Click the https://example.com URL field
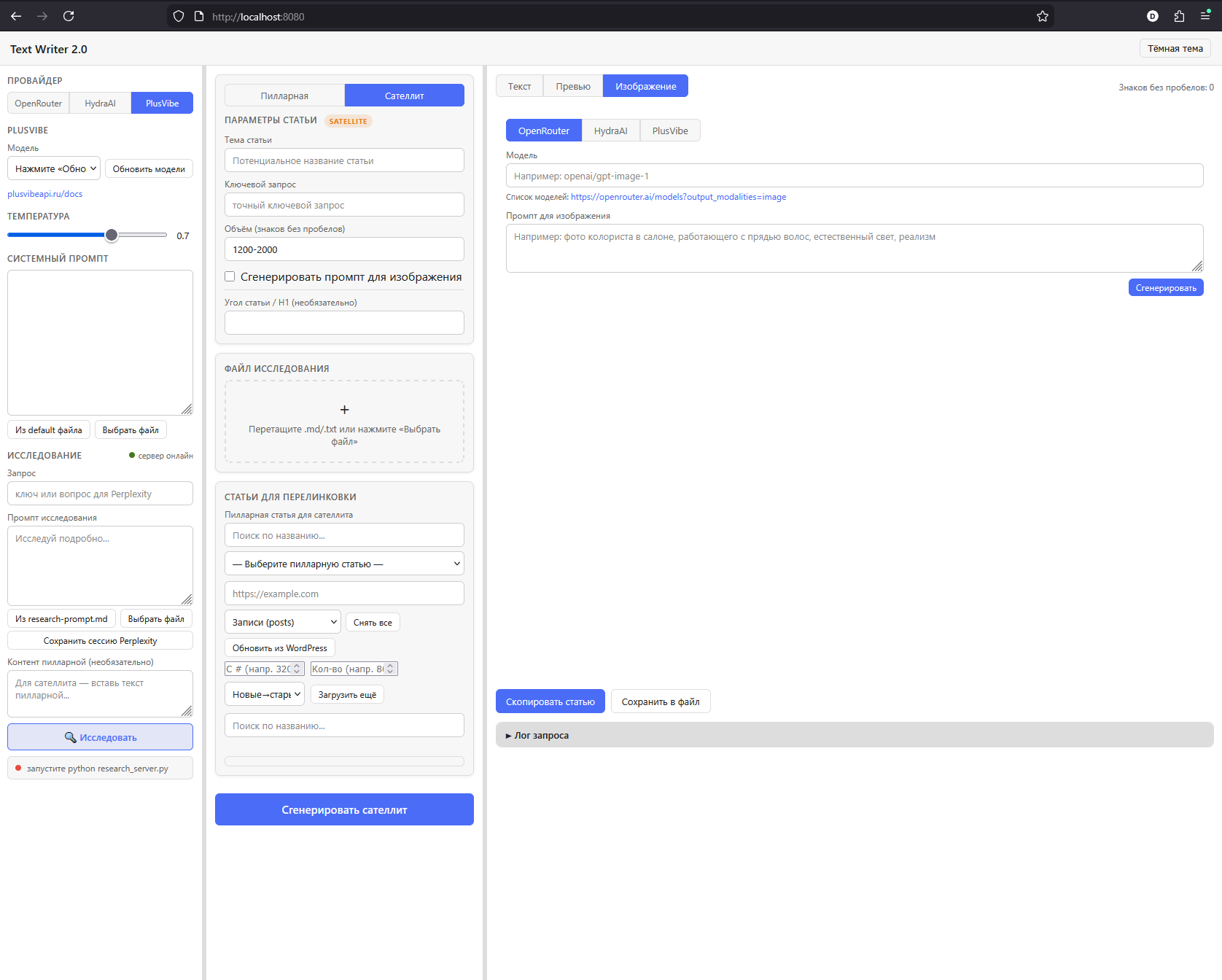 pyautogui.click(x=344, y=594)
